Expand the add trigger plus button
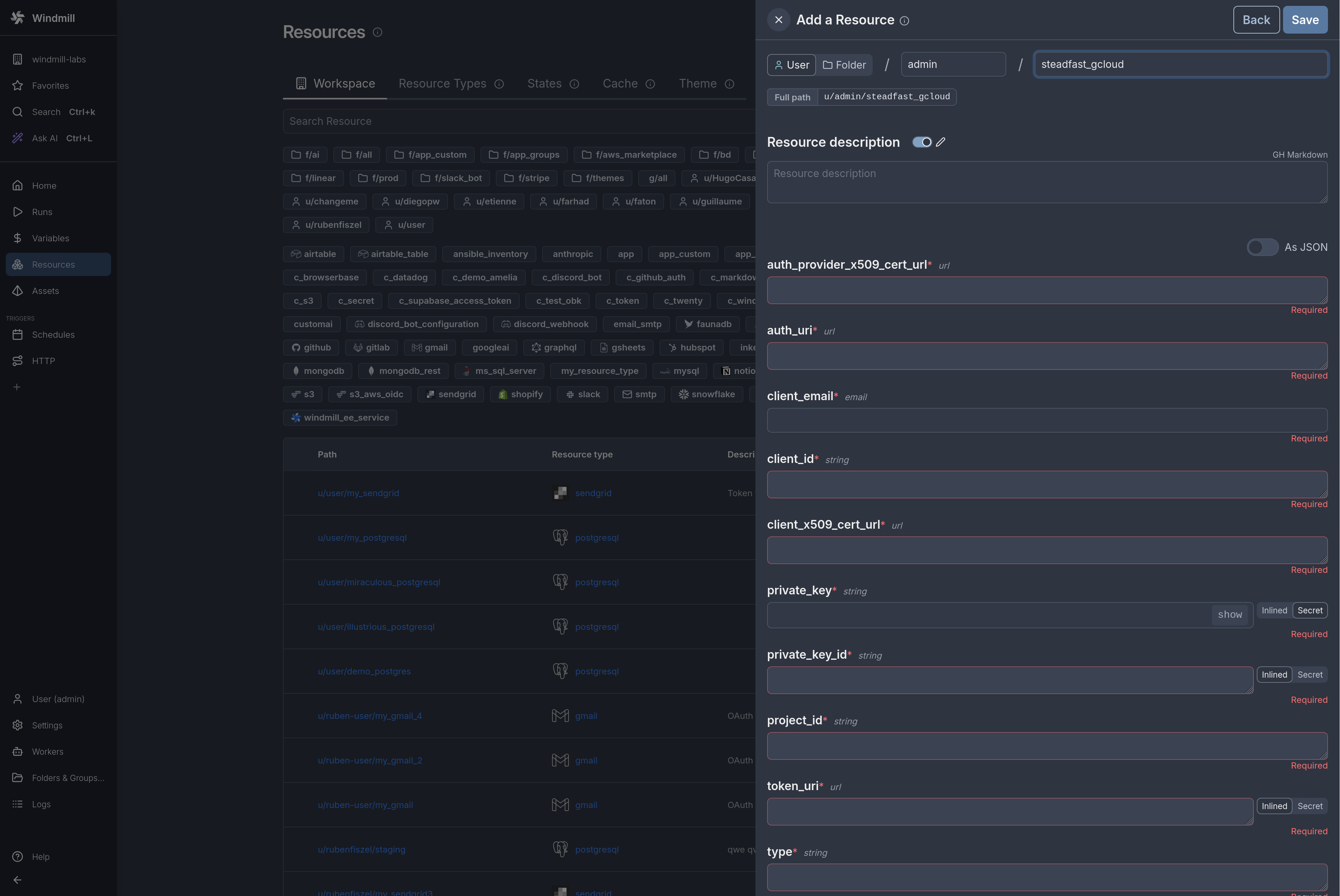 click(x=17, y=387)
